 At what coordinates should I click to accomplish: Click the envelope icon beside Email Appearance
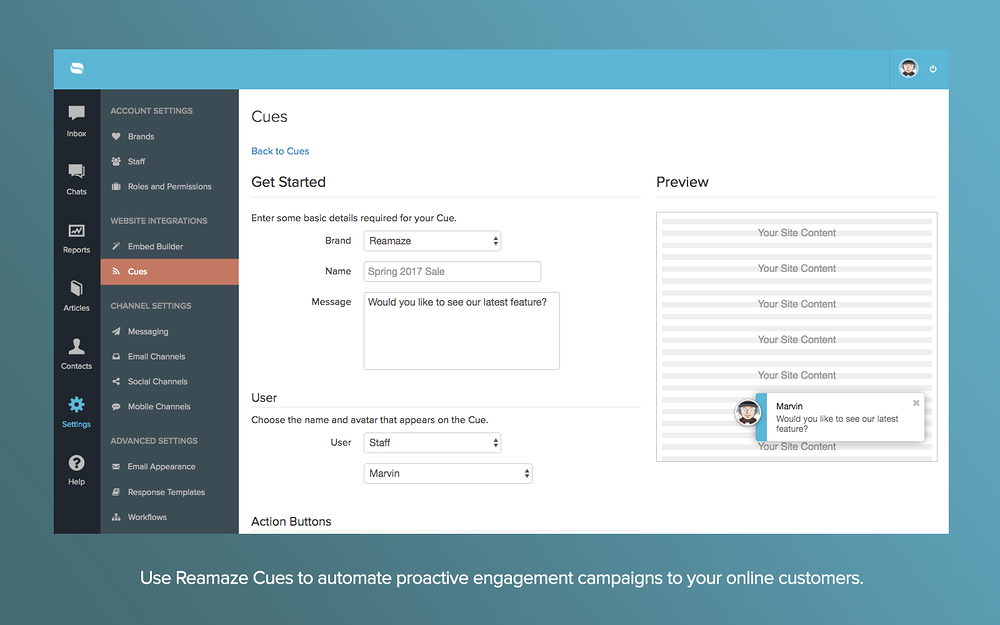click(116, 466)
